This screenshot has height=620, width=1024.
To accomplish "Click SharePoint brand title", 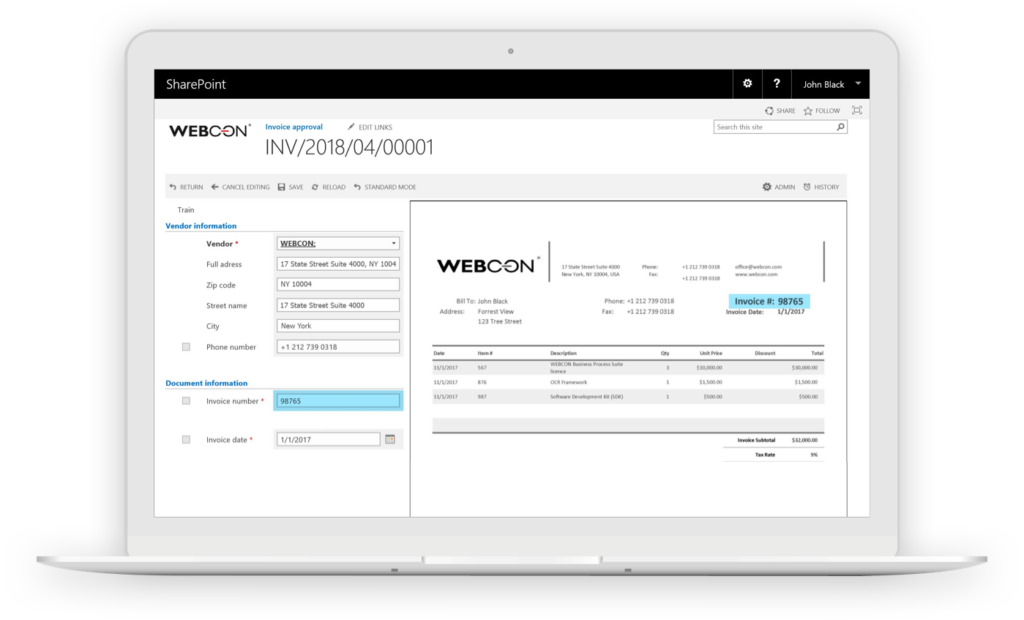I will (196, 84).
